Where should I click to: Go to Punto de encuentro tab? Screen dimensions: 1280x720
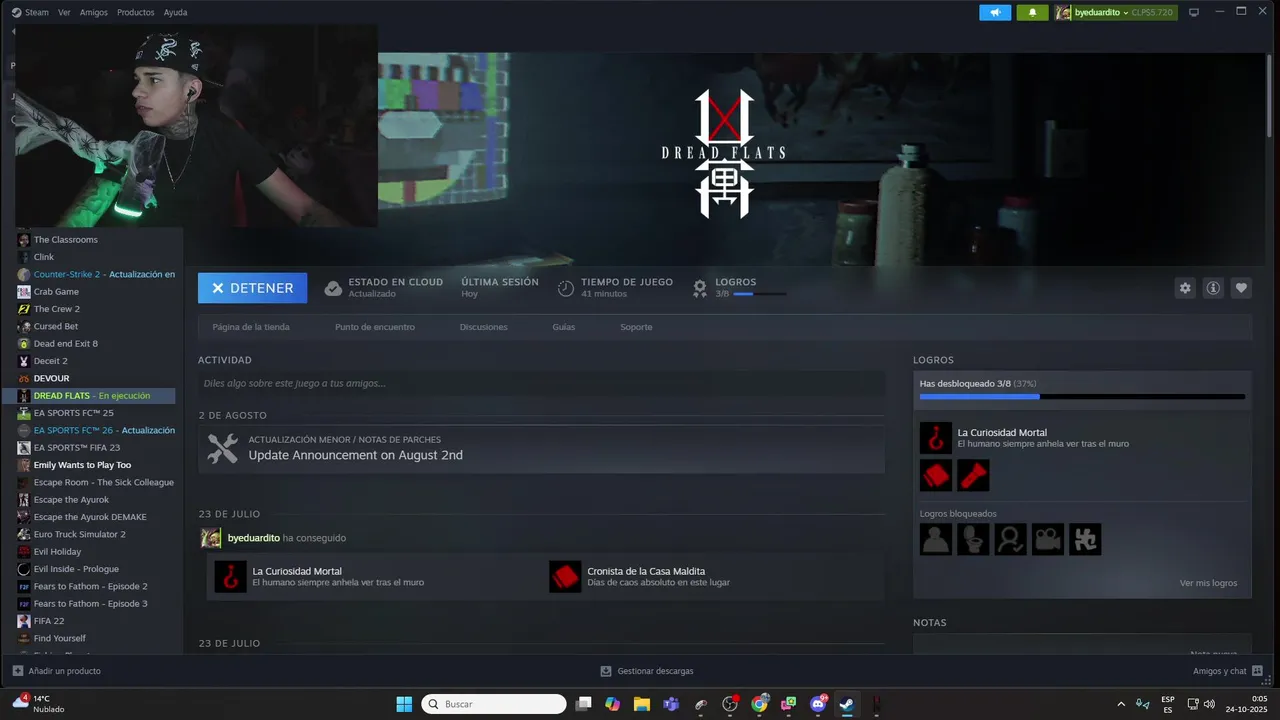point(375,327)
